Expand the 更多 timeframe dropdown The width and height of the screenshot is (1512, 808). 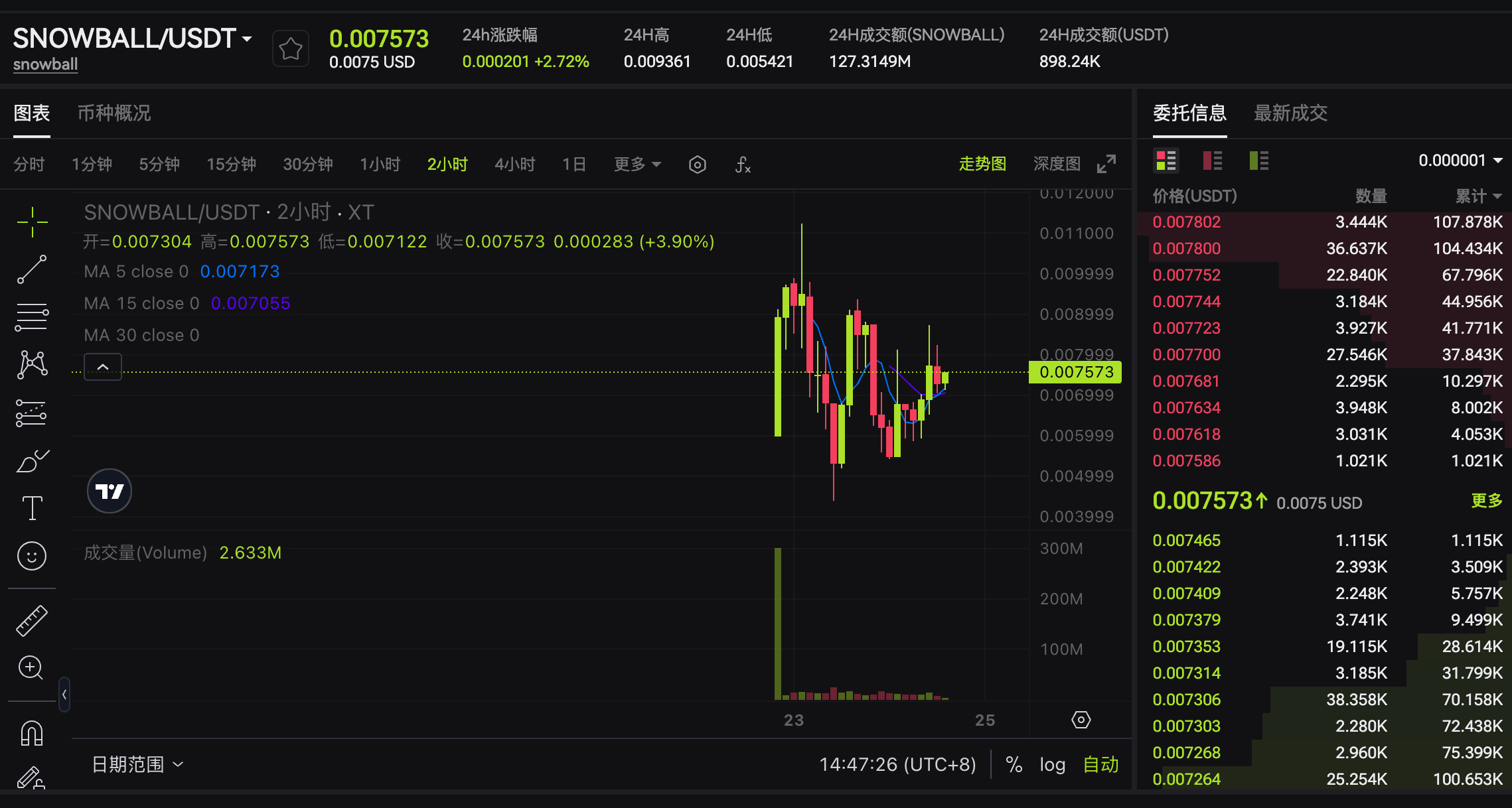(x=636, y=164)
